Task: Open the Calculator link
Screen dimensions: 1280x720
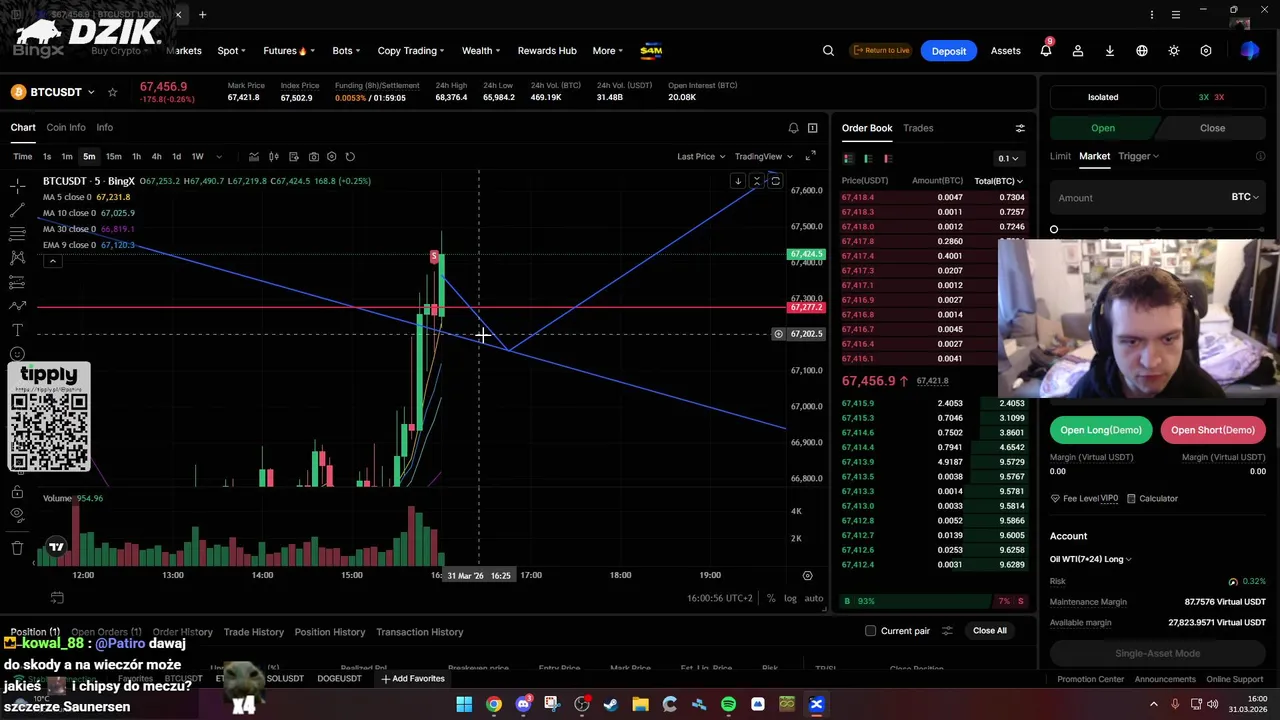Action: click(x=1152, y=498)
